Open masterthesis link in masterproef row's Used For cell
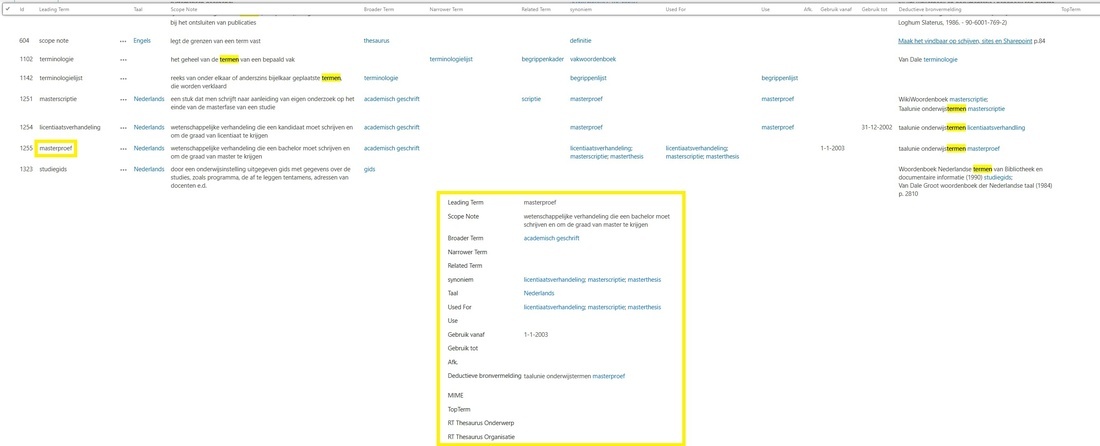This screenshot has height=446, width=1100. [723, 156]
